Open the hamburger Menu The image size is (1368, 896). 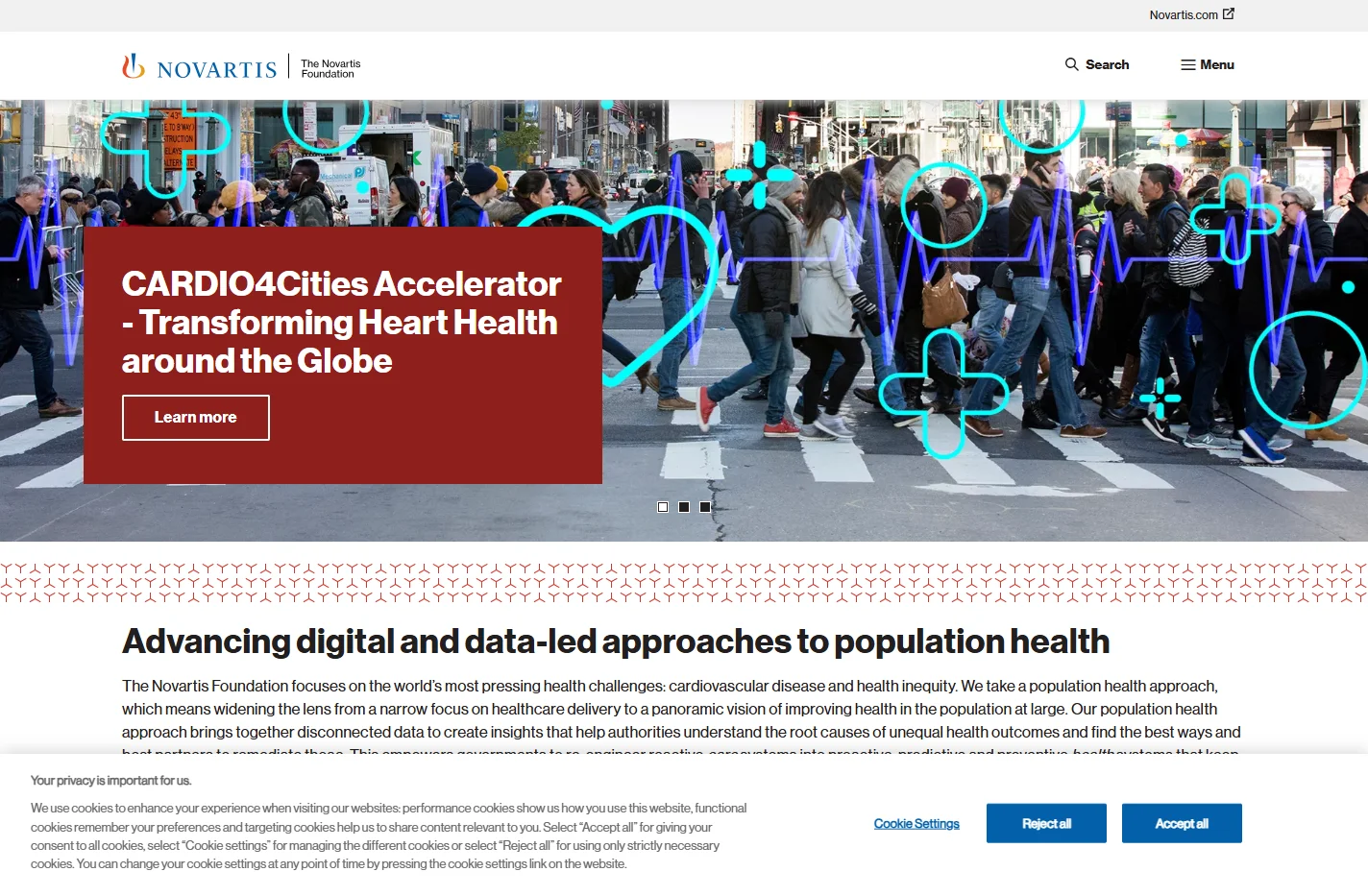pyautogui.click(x=1208, y=64)
